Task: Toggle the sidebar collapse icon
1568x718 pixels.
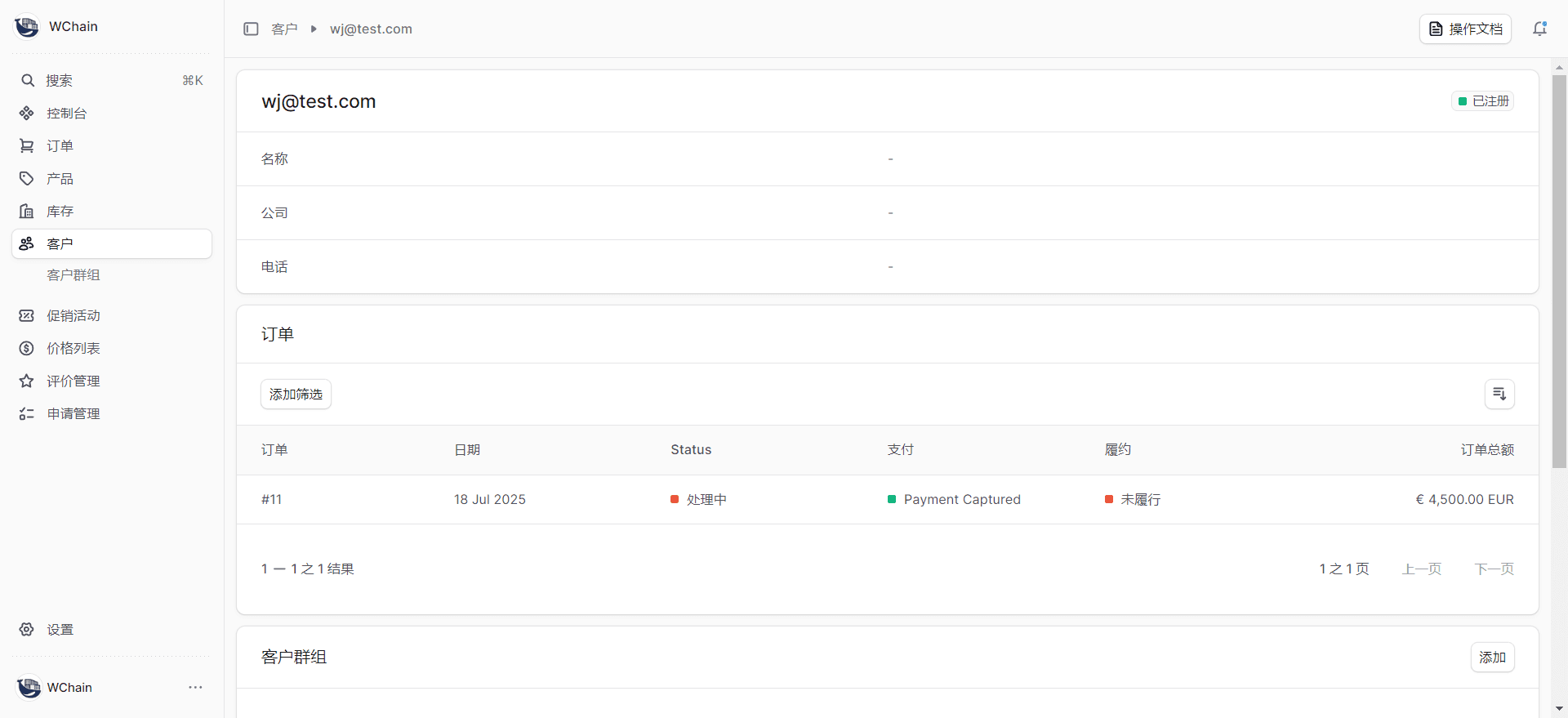Action: point(251,29)
